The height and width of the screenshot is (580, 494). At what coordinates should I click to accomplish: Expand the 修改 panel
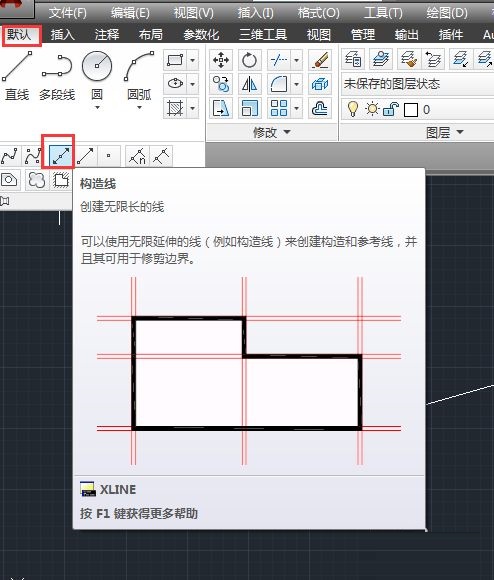272,132
